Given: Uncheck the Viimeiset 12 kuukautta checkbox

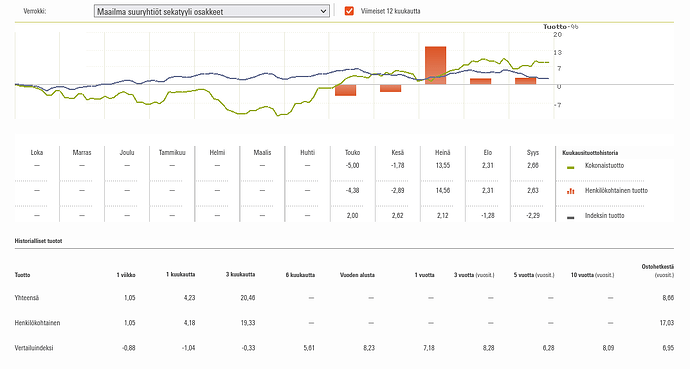Looking at the screenshot, I should 349,11.
